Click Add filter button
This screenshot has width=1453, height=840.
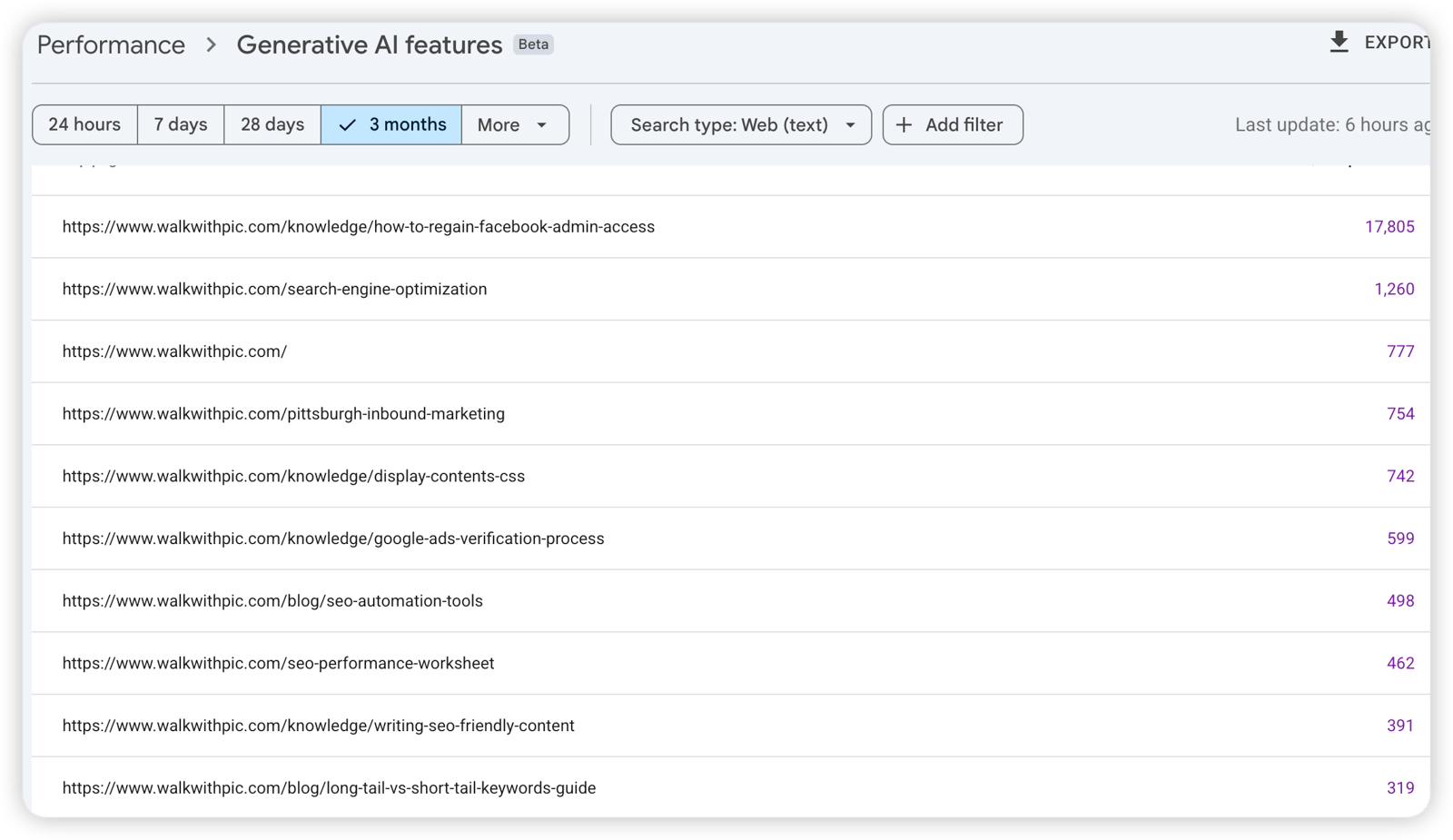pyautogui.click(x=953, y=125)
